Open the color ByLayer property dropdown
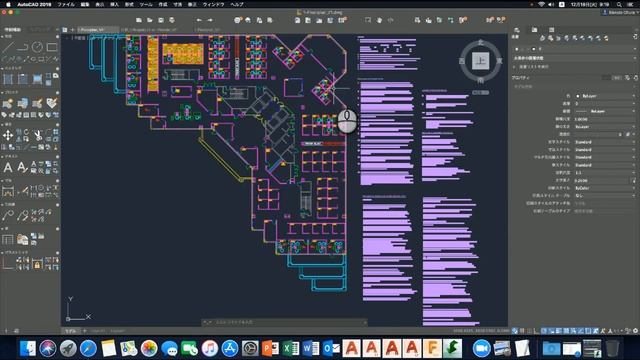 tap(605, 96)
